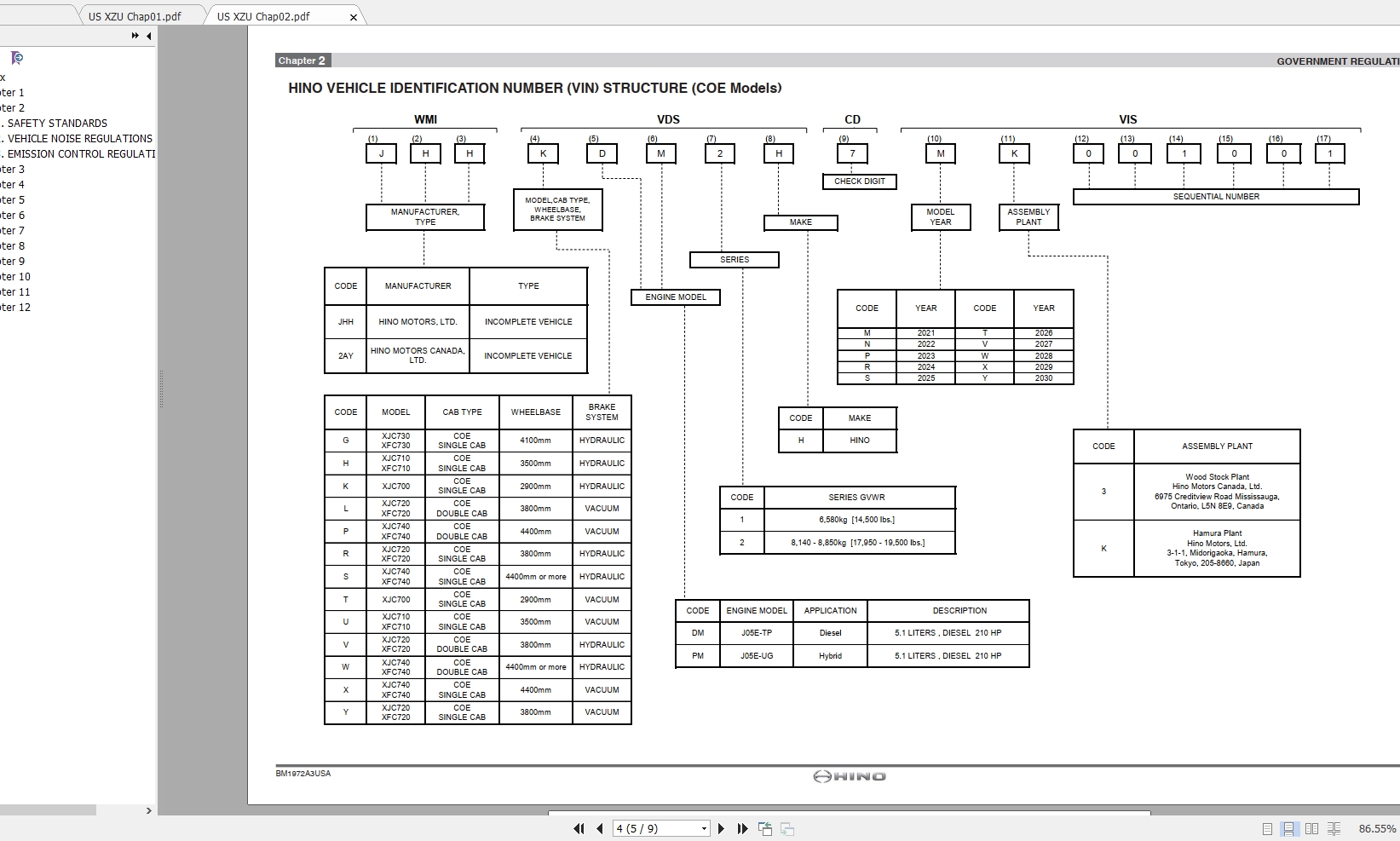Jump to the last page
1400x841 pixels.
click(742, 828)
